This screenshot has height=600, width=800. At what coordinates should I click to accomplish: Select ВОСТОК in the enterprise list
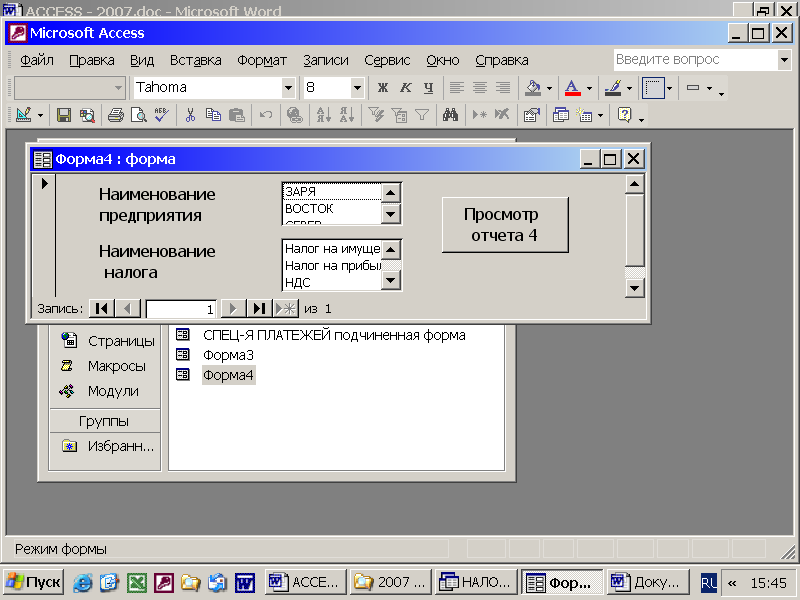[x=332, y=209]
